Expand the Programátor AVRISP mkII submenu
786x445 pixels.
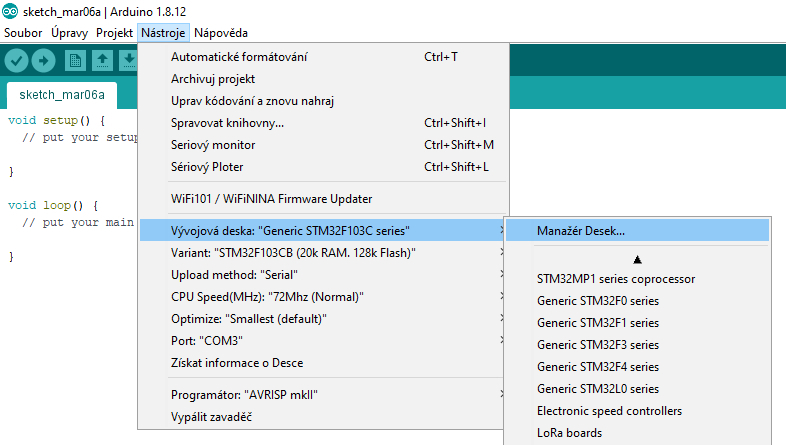(323, 395)
